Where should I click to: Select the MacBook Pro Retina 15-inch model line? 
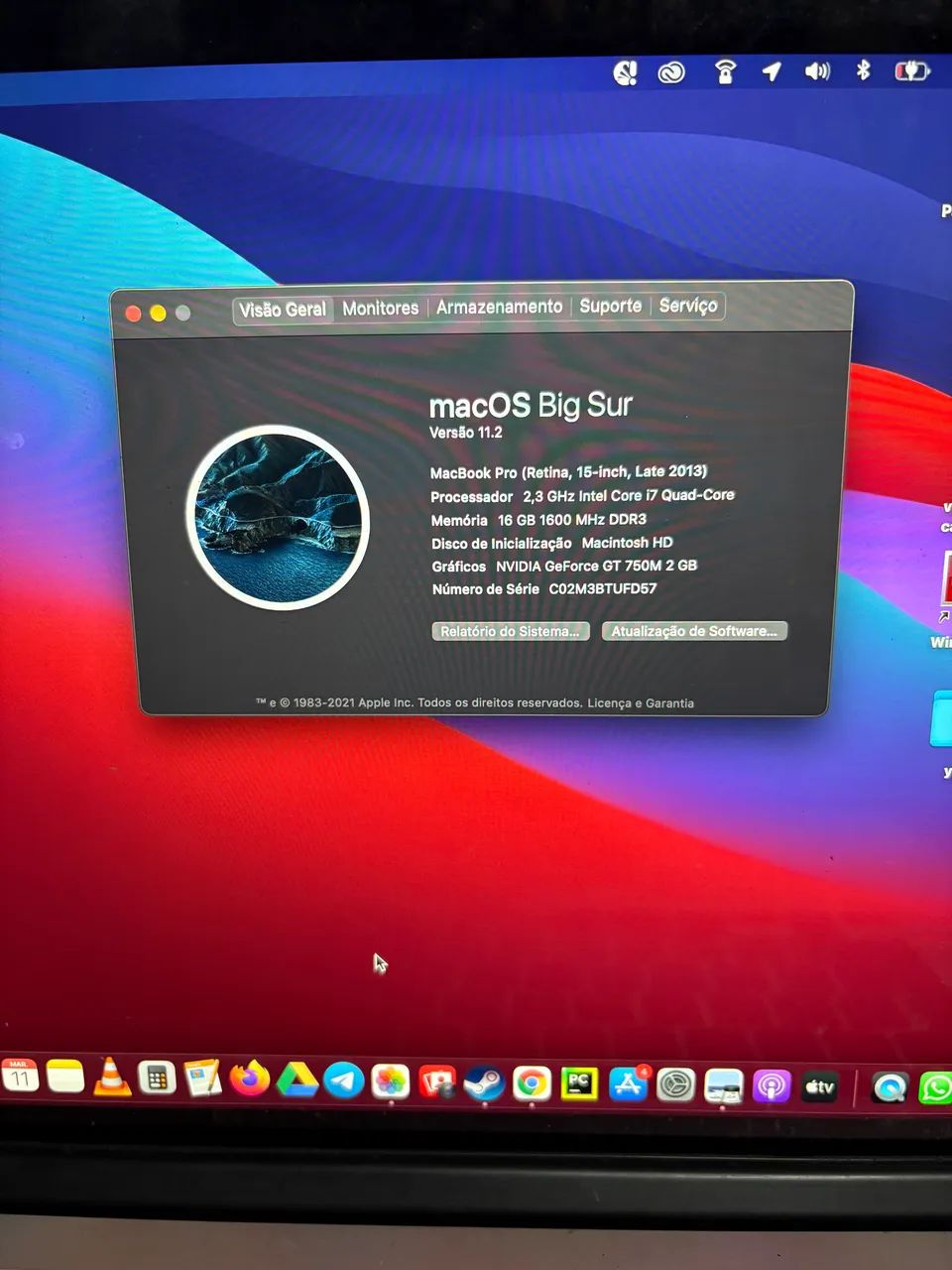click(568, 472)
